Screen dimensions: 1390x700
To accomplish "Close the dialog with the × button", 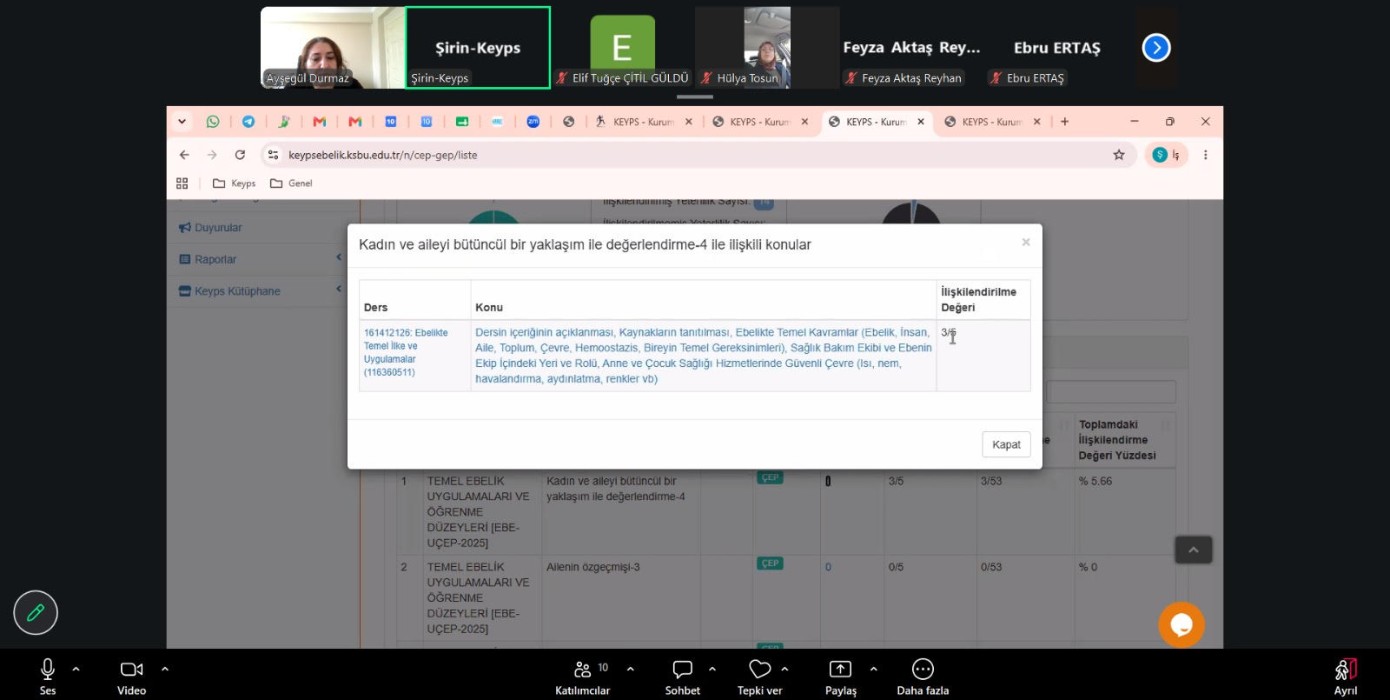I will click(x=1025, y=243).
